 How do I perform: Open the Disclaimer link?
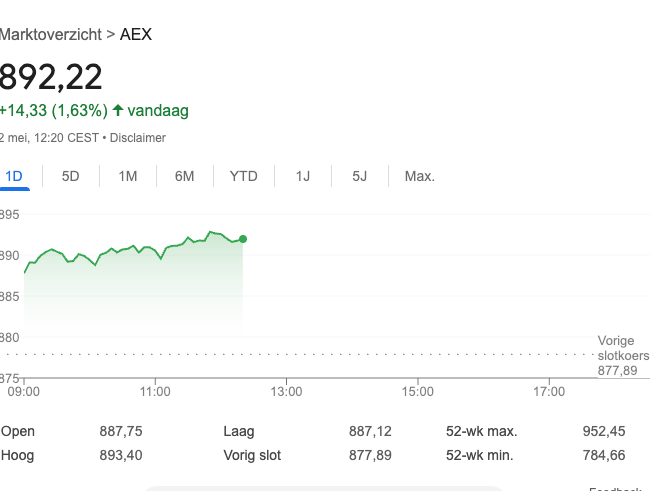(138, 138)
